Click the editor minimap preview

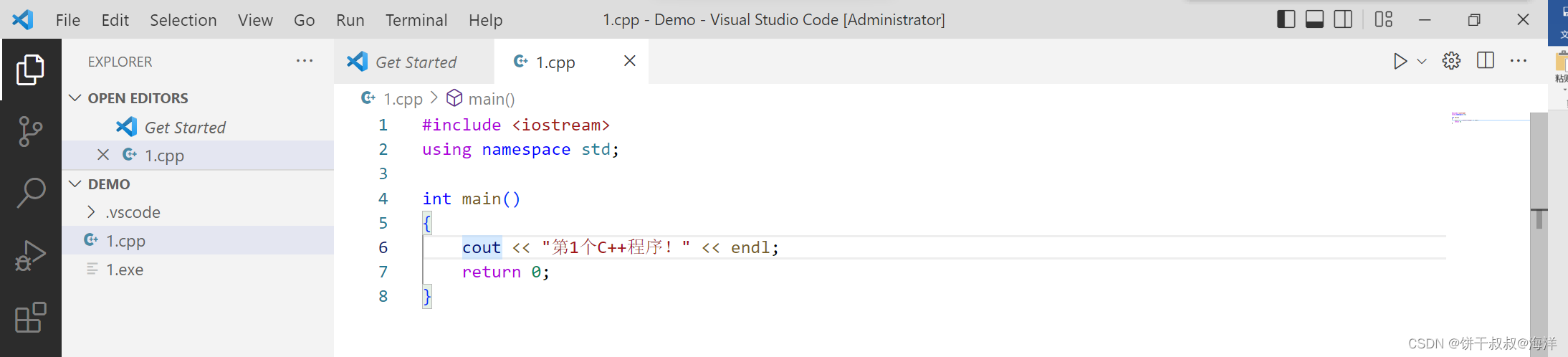pyautogui.click(x=1490, y=118)
